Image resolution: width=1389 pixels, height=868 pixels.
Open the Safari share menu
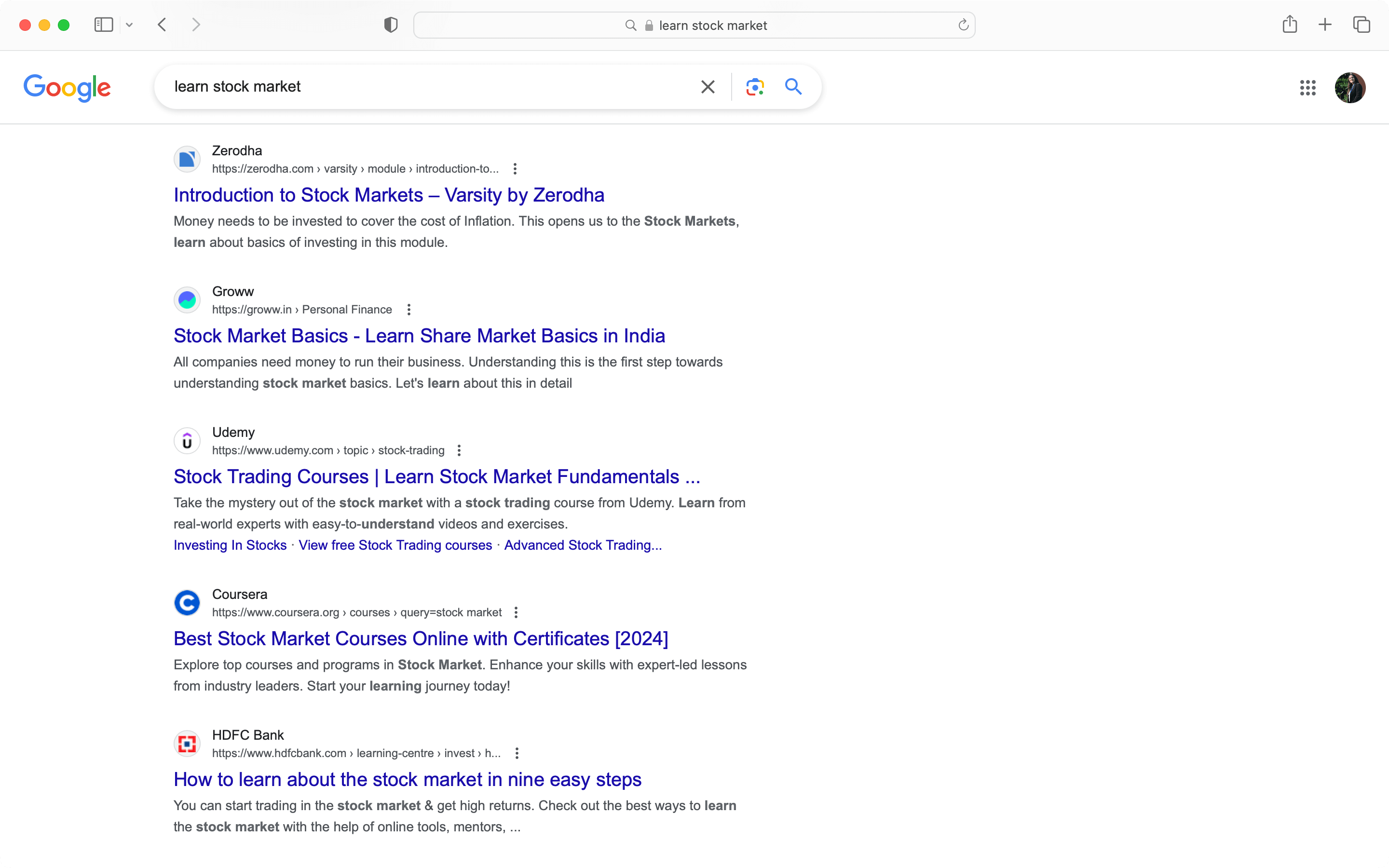pos(1290,24)
